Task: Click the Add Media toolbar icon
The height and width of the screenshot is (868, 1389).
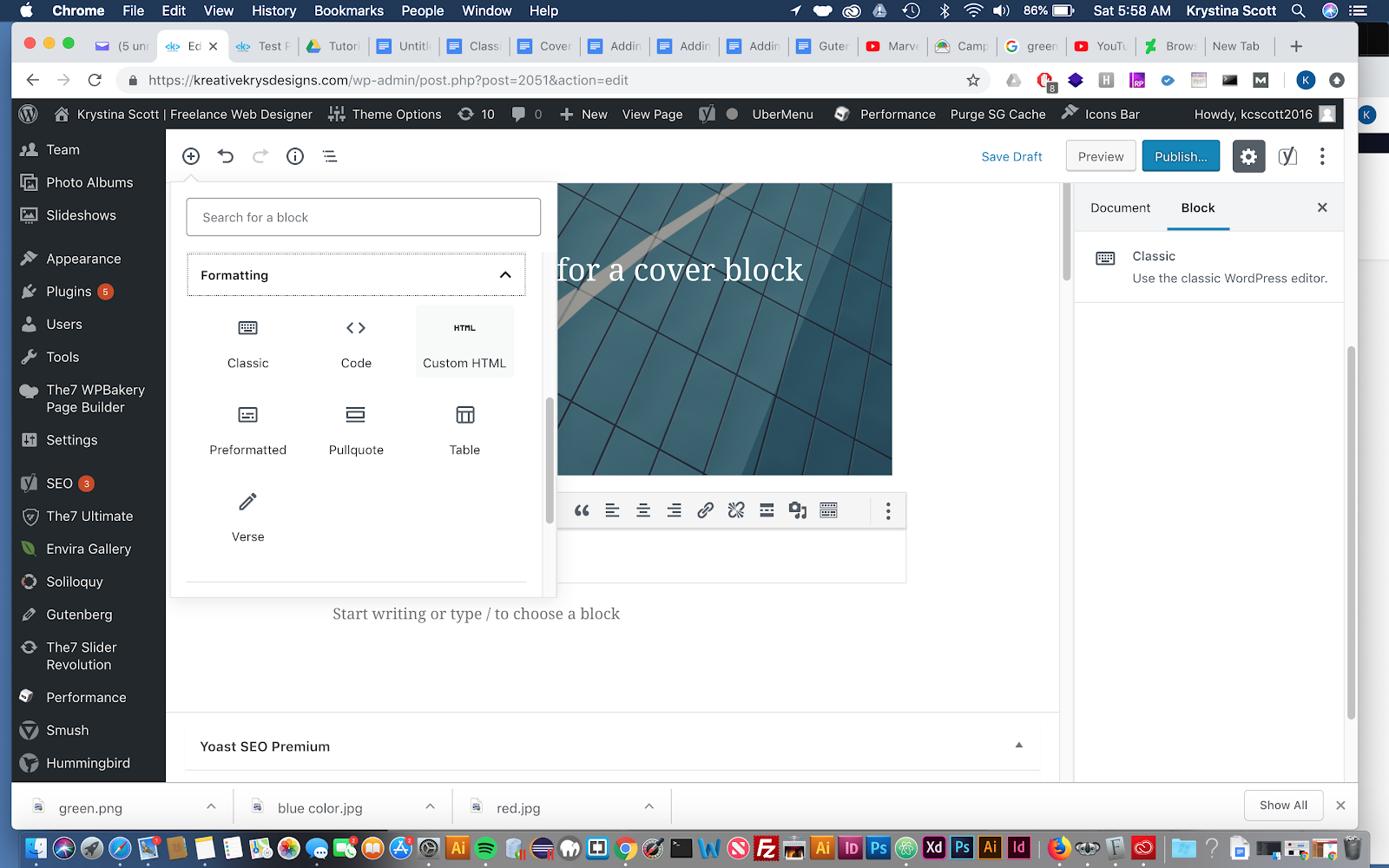Action: click(x=798, y=510)
